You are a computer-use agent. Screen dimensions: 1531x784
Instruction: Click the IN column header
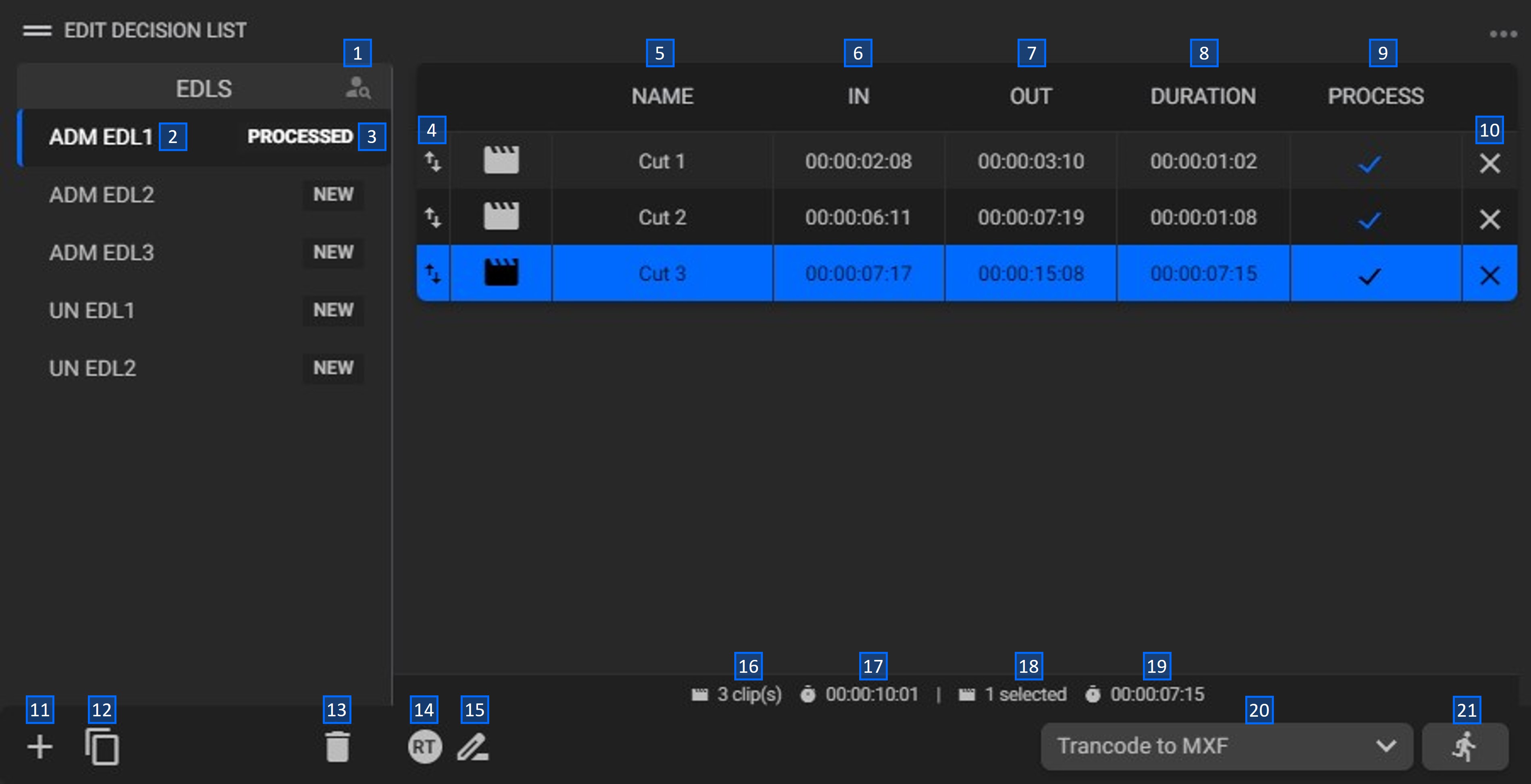pos(858,96)
